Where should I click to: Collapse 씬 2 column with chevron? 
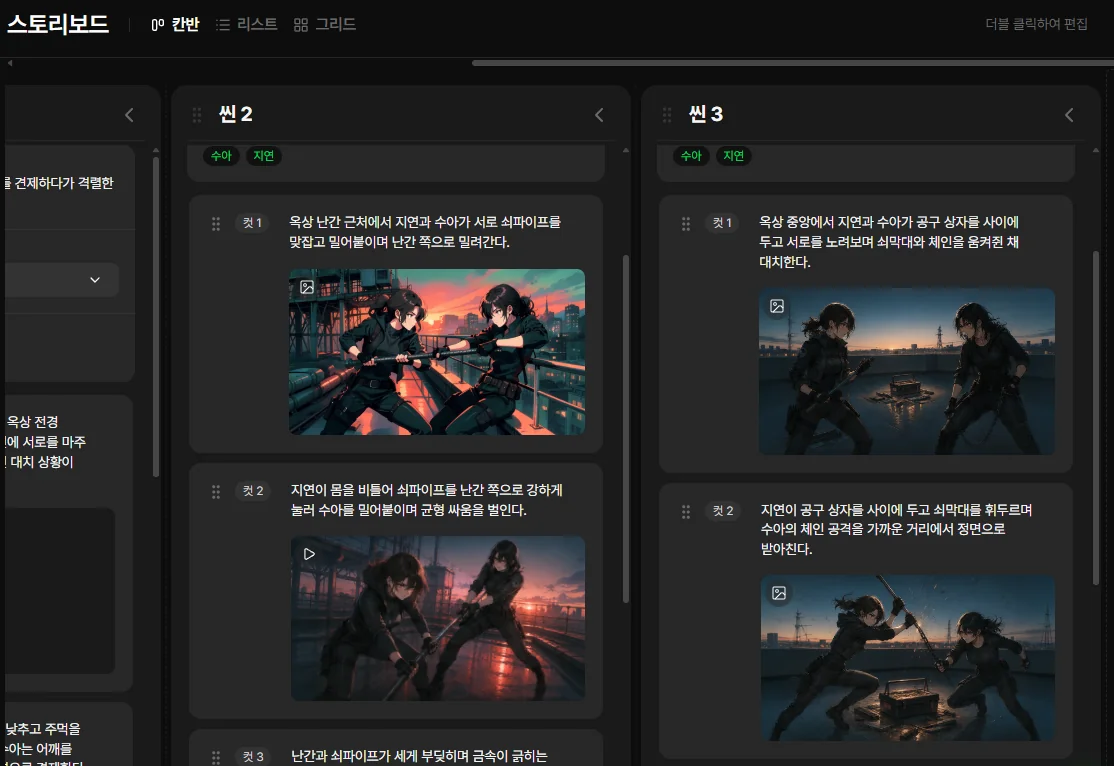click(599, 115)
